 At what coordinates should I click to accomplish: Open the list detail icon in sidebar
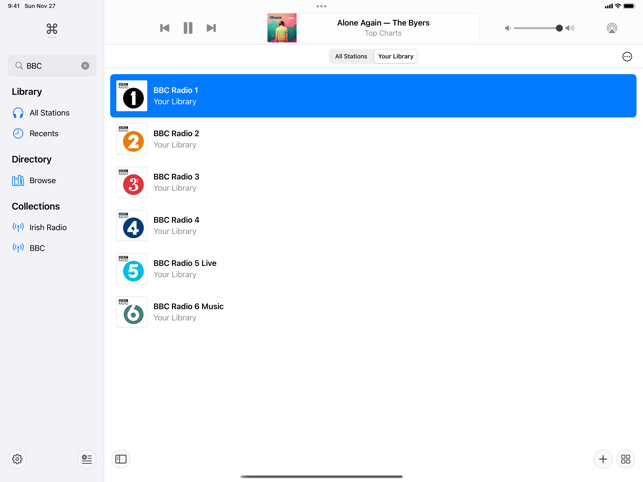pyautogui.click(x=87, y=459)
